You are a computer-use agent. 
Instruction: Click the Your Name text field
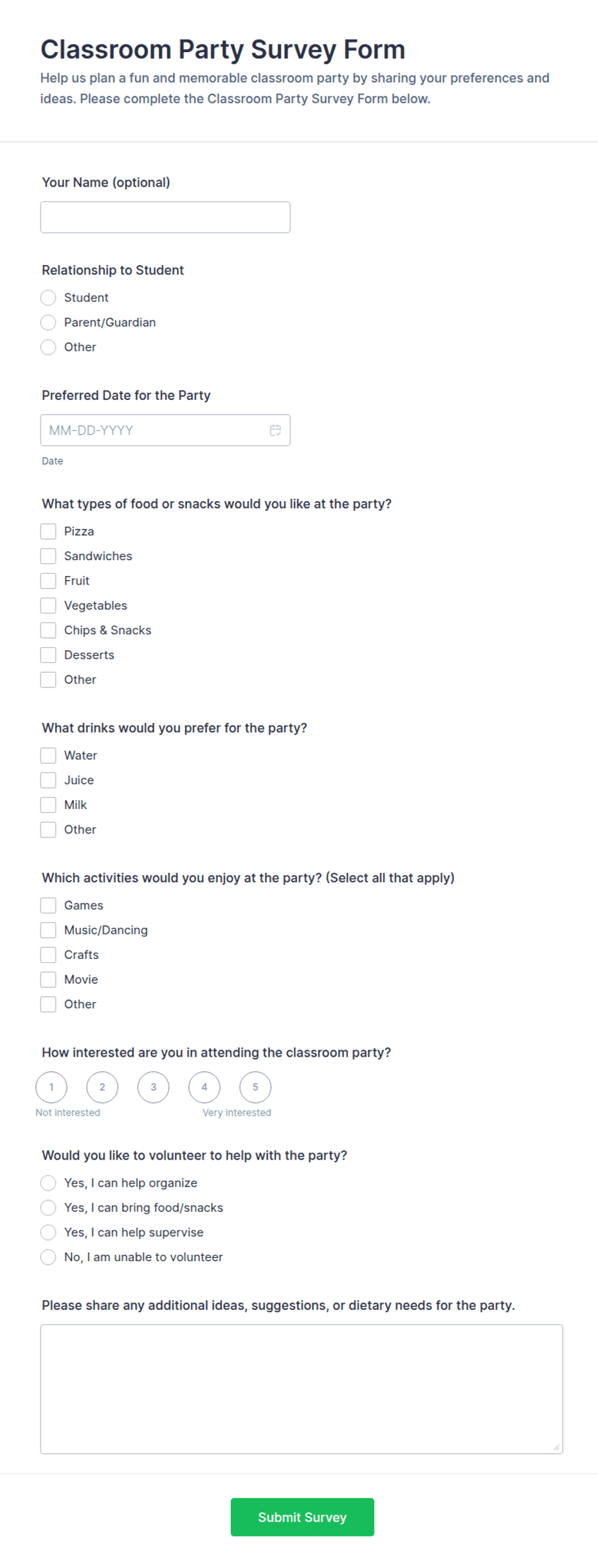coord(165,217)
